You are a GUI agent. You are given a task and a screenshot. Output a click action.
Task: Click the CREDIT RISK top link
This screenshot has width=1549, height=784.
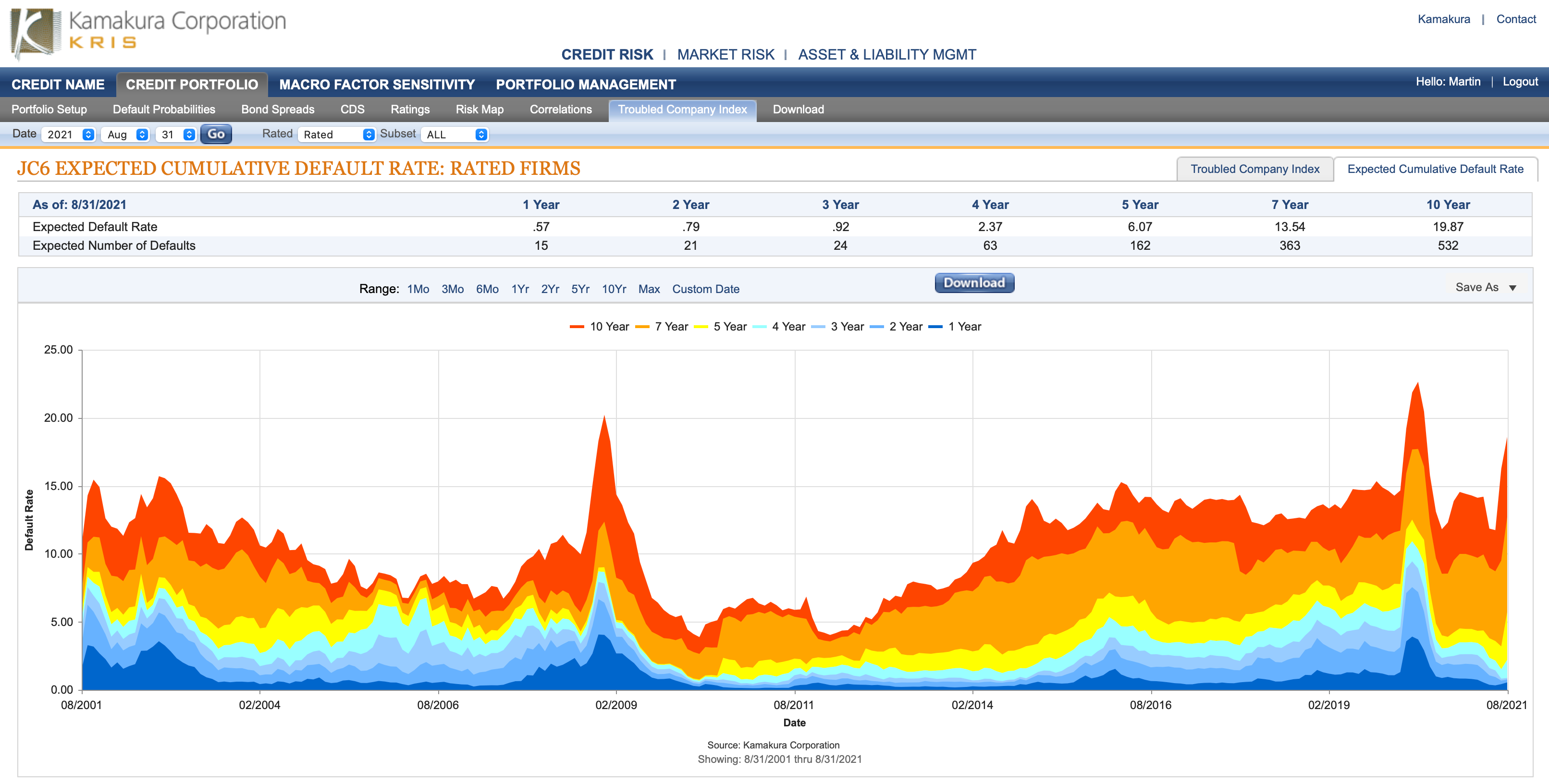pyautogui.click(x=607, y=55)
